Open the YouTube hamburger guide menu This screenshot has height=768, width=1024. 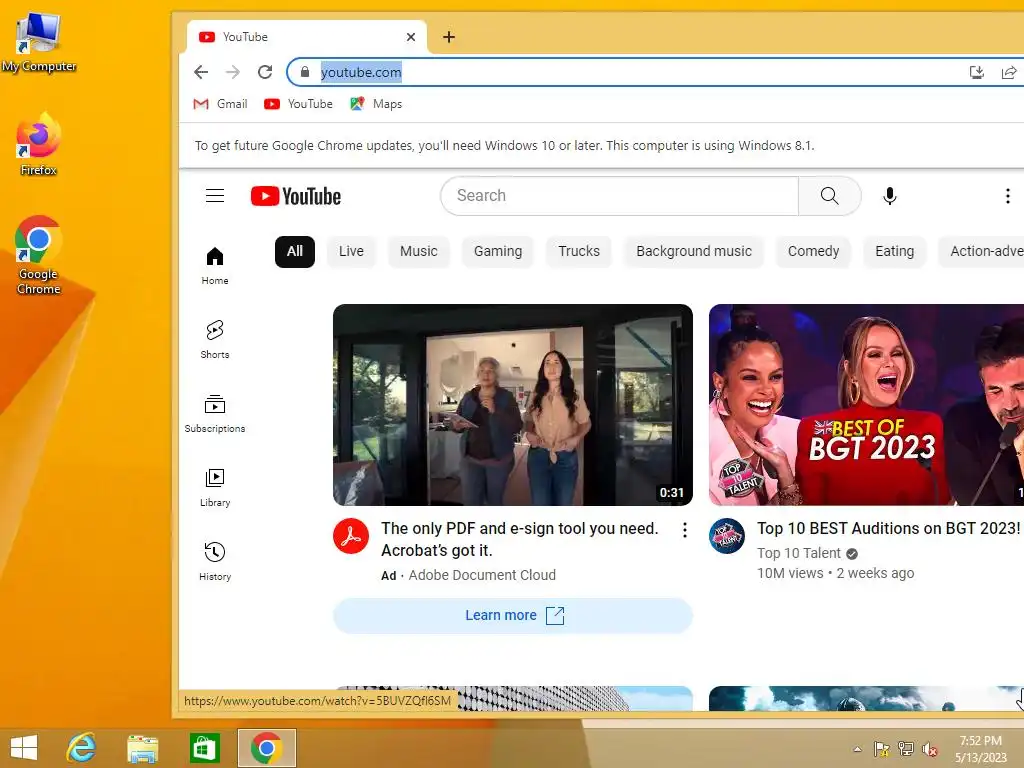click(215, 196)
